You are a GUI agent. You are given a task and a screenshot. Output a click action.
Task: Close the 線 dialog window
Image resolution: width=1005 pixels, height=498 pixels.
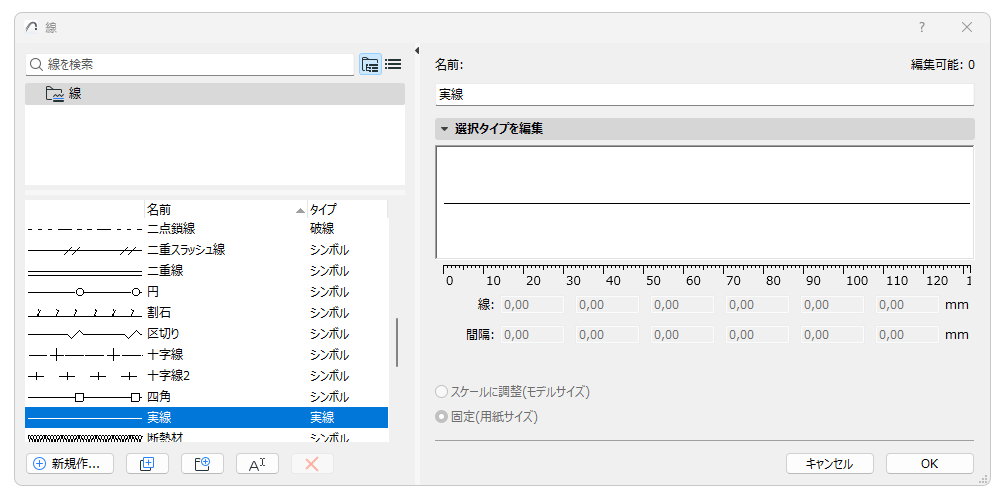tap(967, 27)
